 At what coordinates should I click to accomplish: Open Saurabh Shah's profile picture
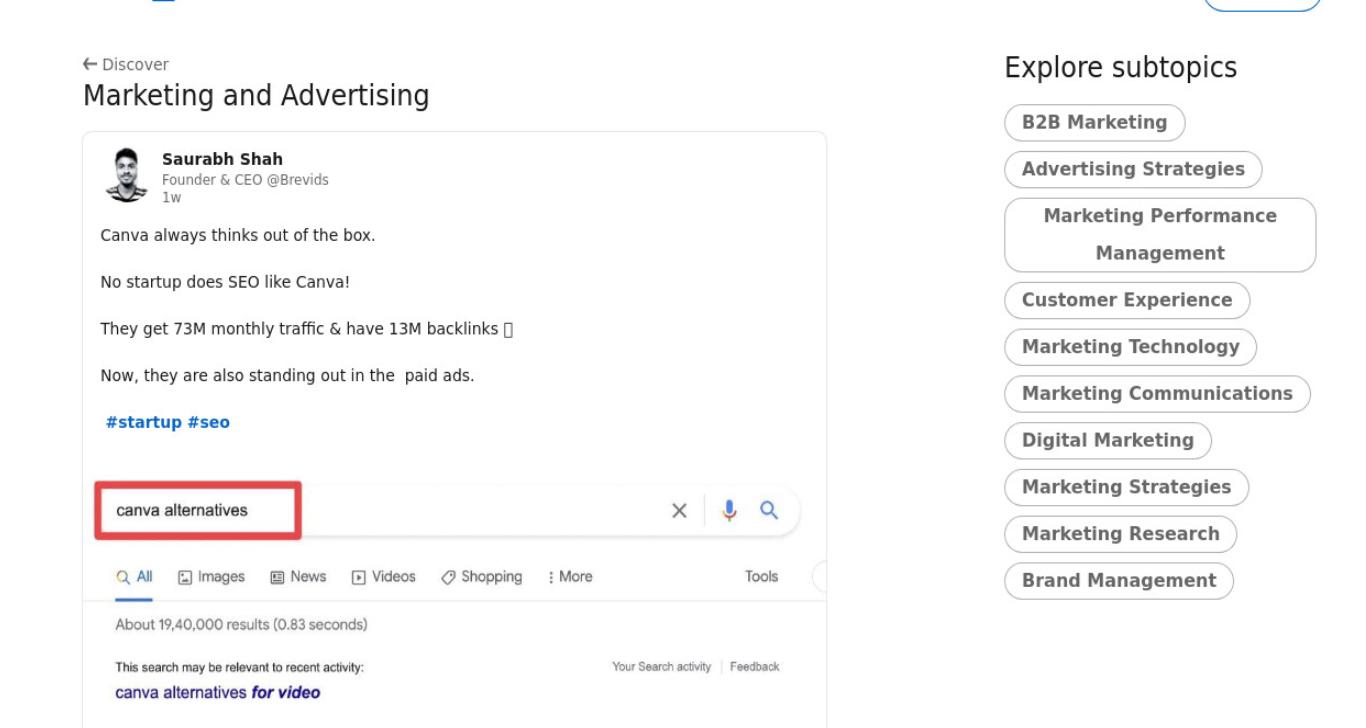(126, 175)
